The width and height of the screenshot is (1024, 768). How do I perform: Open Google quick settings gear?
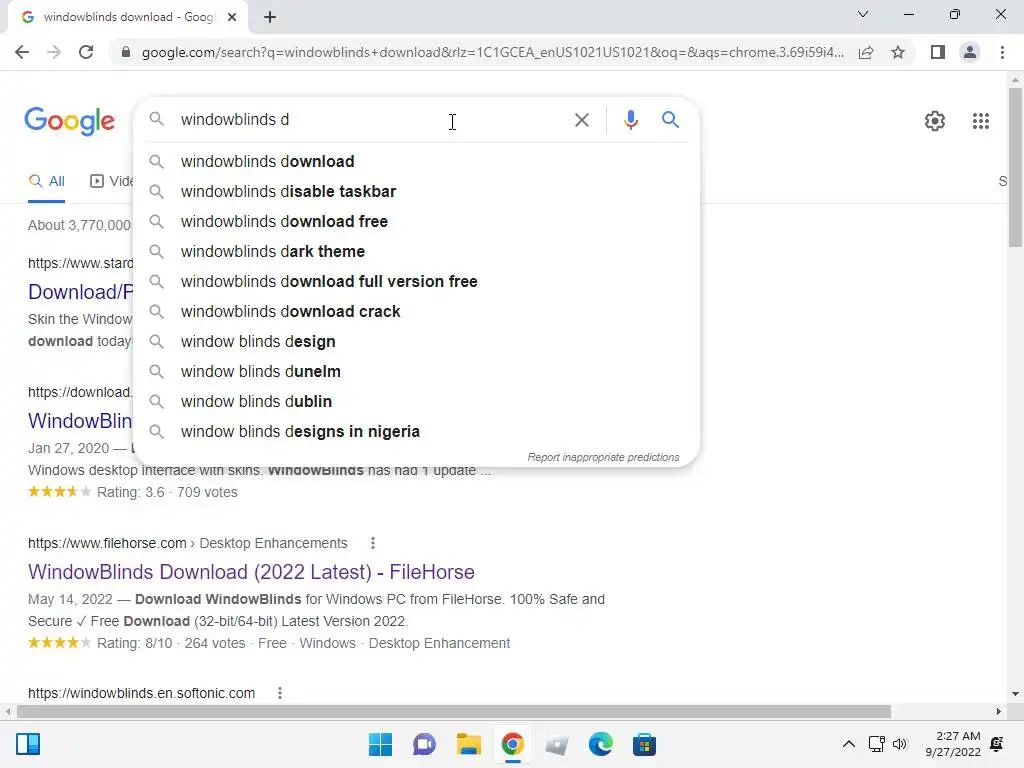click(935, 121)
